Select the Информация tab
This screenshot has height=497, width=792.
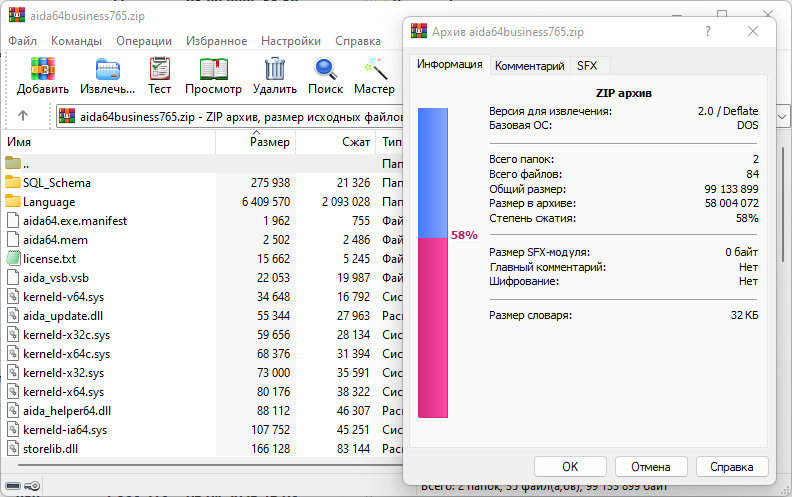(x=449, y=65)
